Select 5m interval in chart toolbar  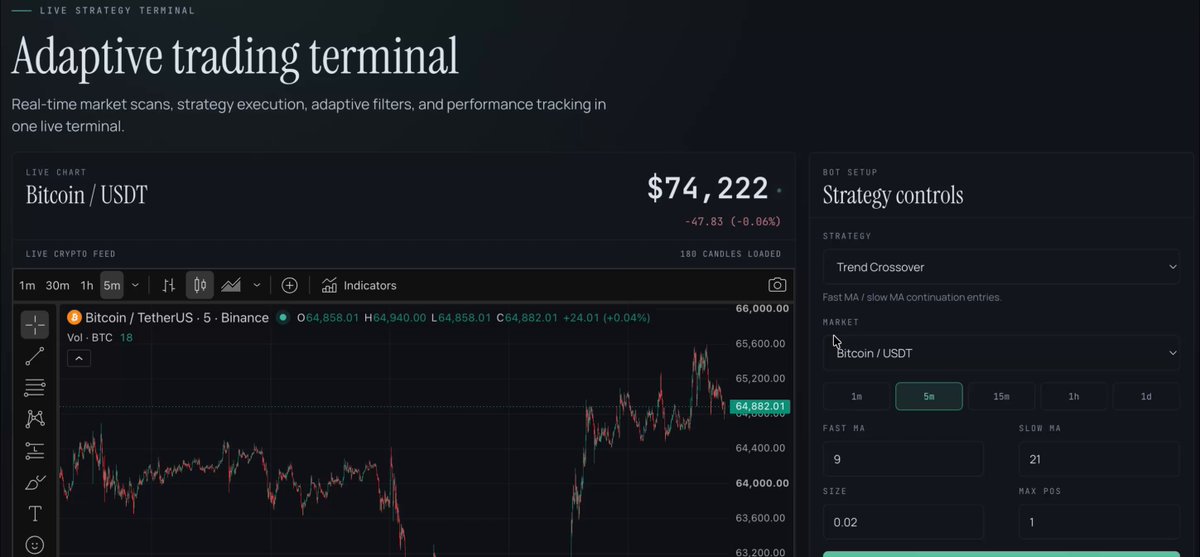tap(112, 285)
